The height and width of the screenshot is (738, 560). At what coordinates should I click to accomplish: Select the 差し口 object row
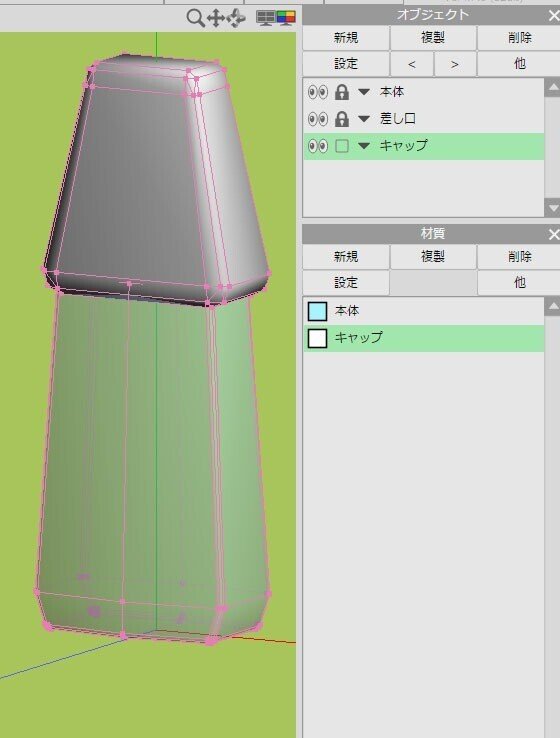point(424,119)
